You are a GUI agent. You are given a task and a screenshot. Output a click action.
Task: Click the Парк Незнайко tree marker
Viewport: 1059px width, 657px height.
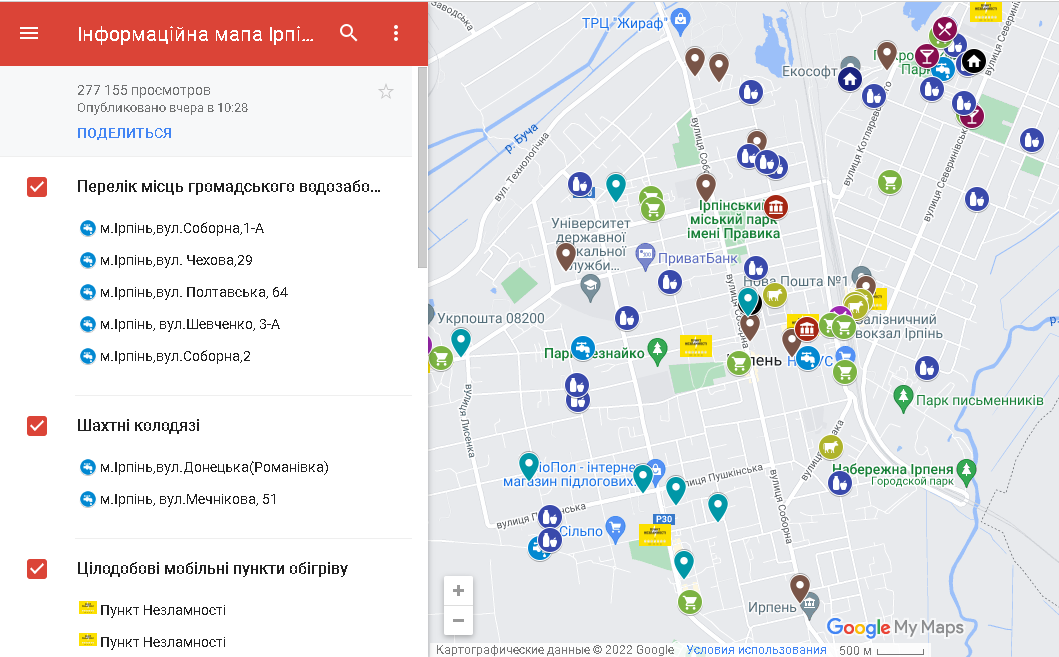[x=656, y=350]
